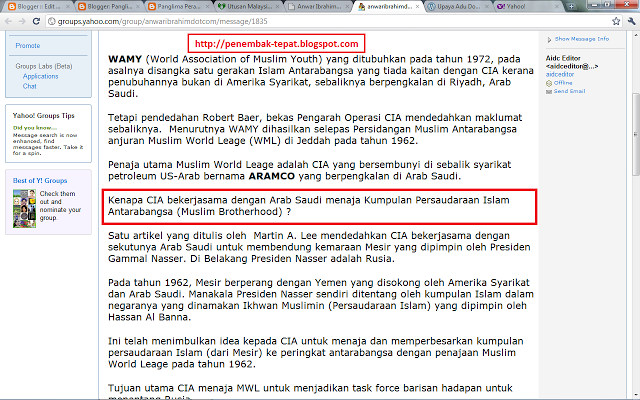Open the Applications link under Groups Labs

click(41, 76)
